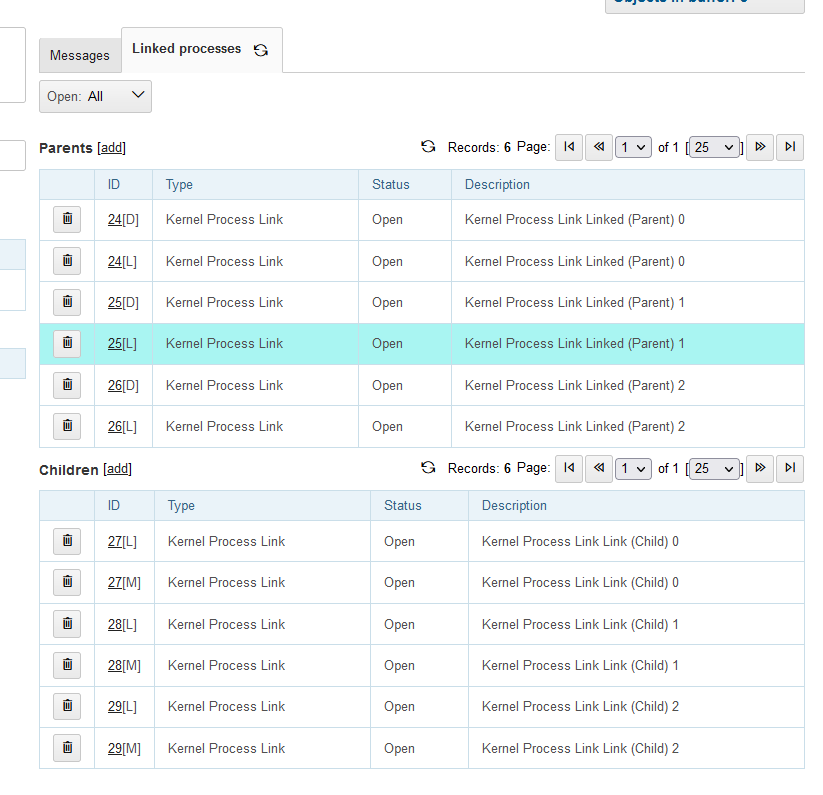Click the refresh icon on the Linked processes tab
823x795 pixels.
259,48
